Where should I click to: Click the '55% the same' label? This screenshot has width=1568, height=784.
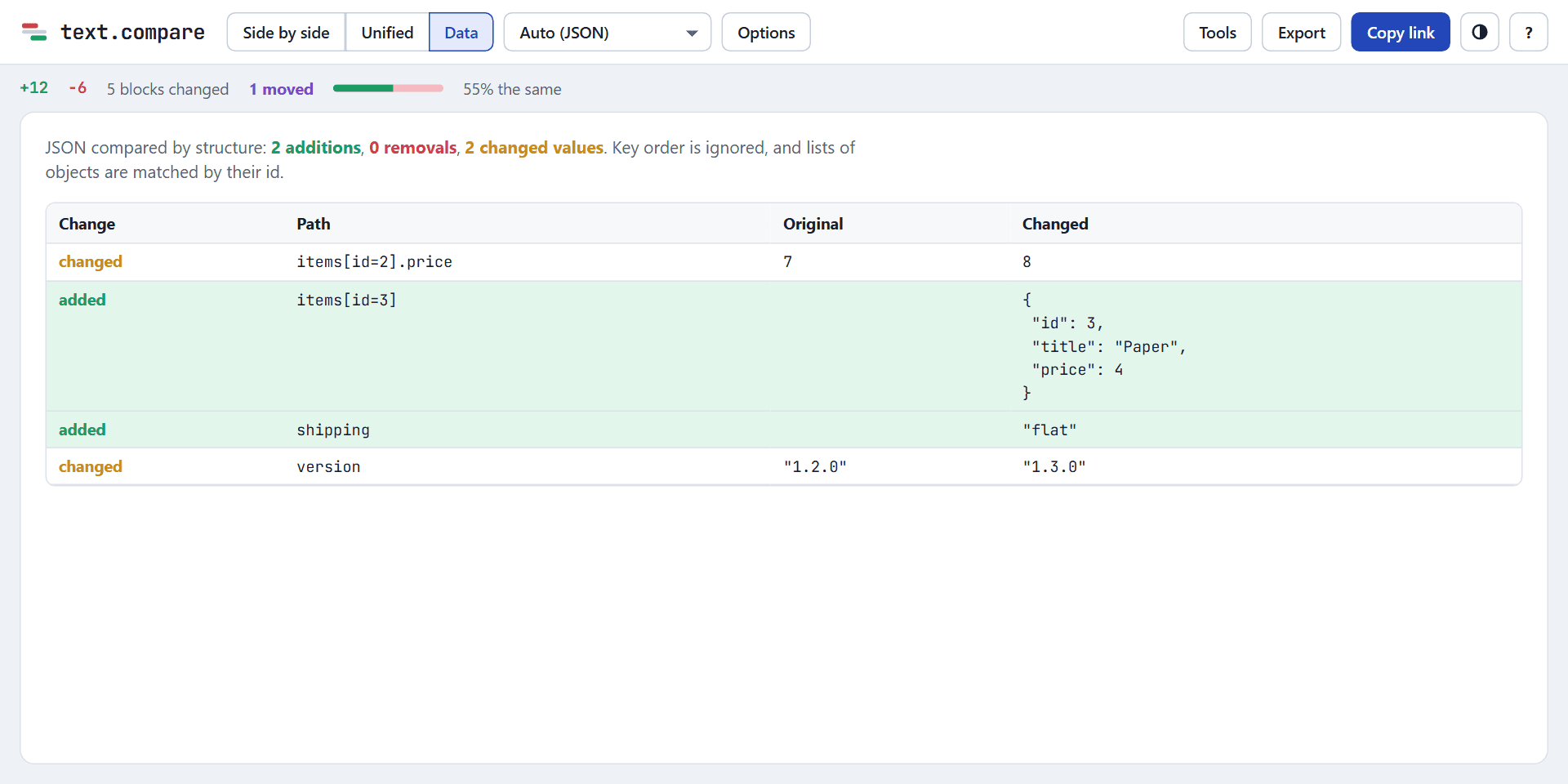point(512,89)
